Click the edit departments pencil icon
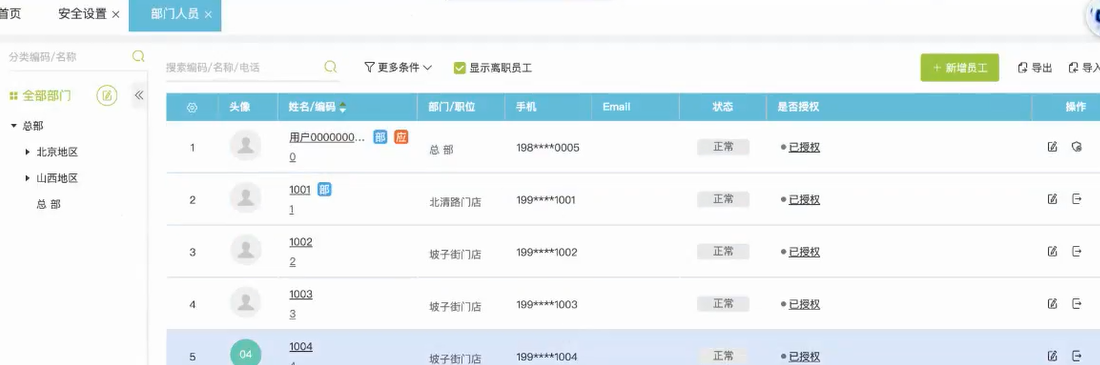 point(107,95)
